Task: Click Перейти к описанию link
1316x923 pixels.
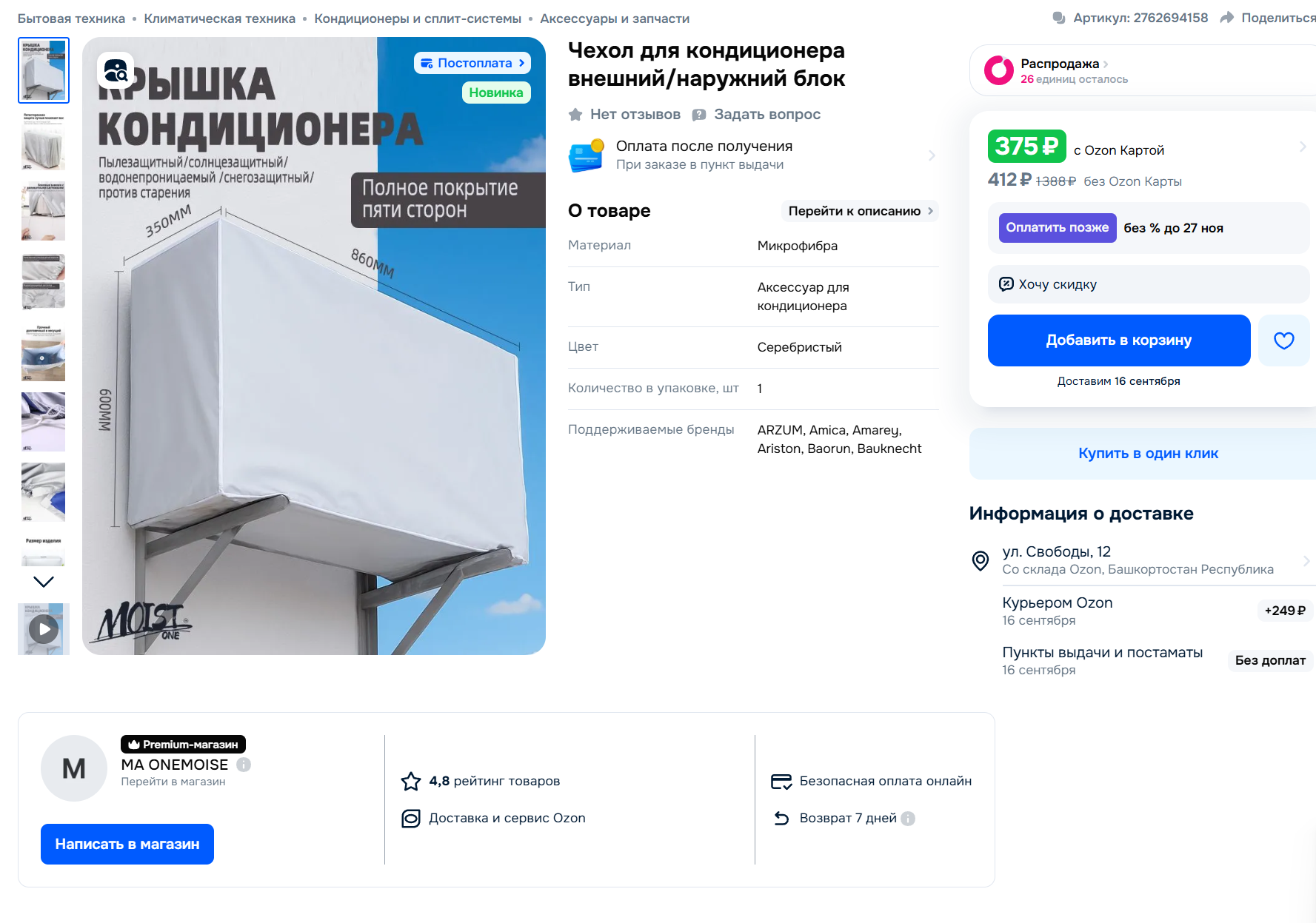Action: (x=860, y=211)
